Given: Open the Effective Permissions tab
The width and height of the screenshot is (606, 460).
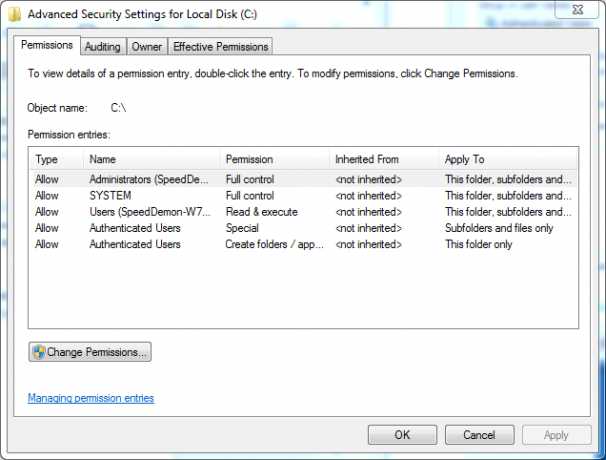Looking at the screenshot, I should pos(220,47).
